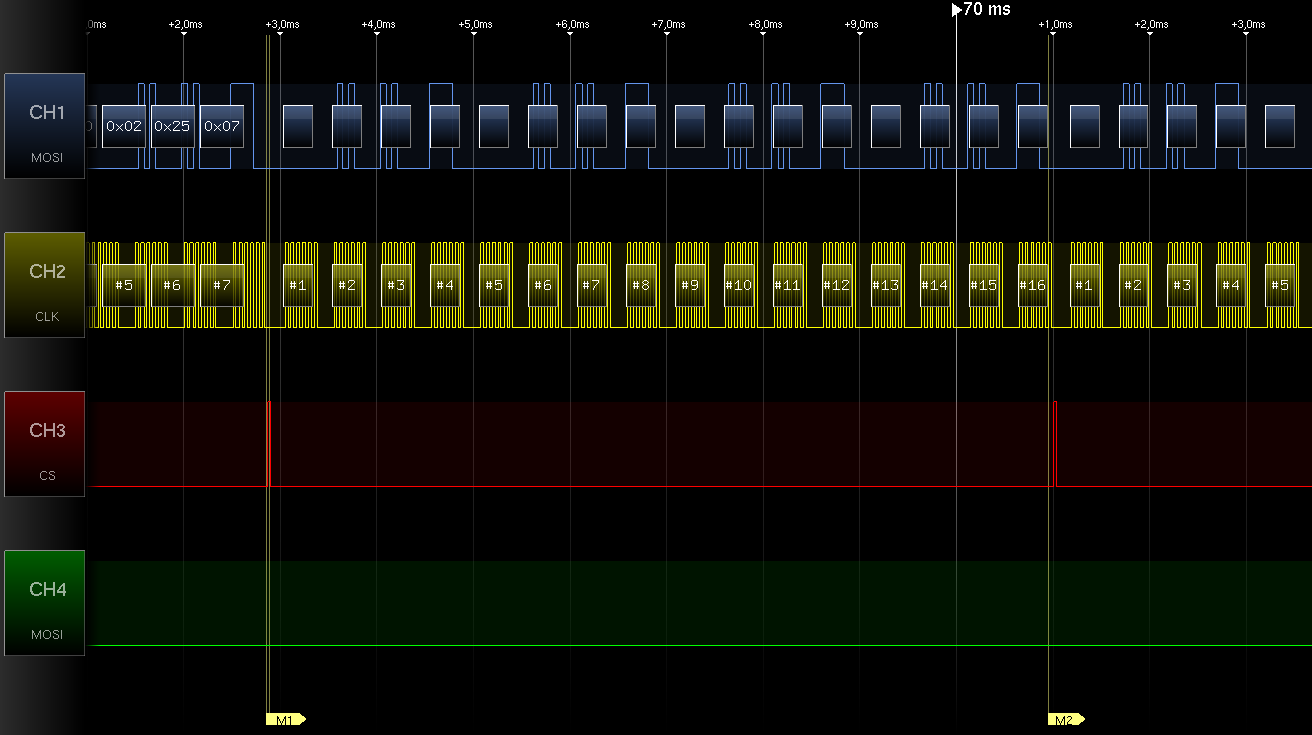Viewport: 1312px width, 735px height.
Task: Click the +1,0ms ruler tick label
Action: pyautogui.click(x=1054, y=24)
